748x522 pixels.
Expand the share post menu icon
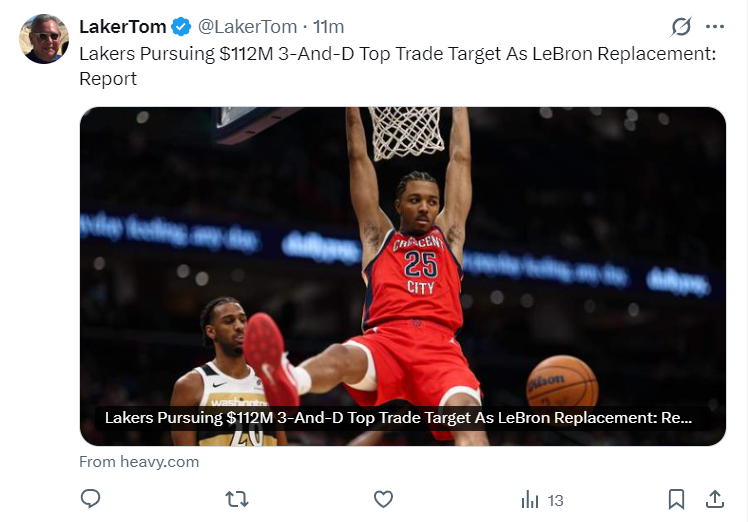(715, 498)
